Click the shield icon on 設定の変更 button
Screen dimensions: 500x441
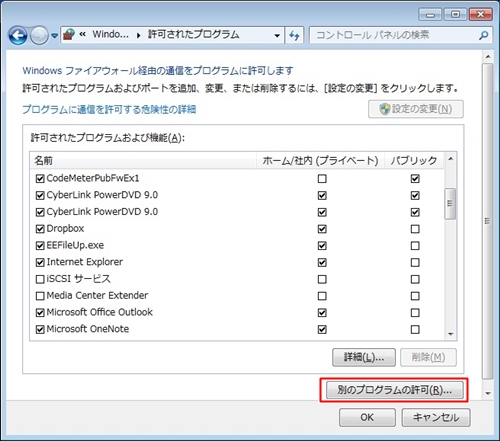point(384,109)
